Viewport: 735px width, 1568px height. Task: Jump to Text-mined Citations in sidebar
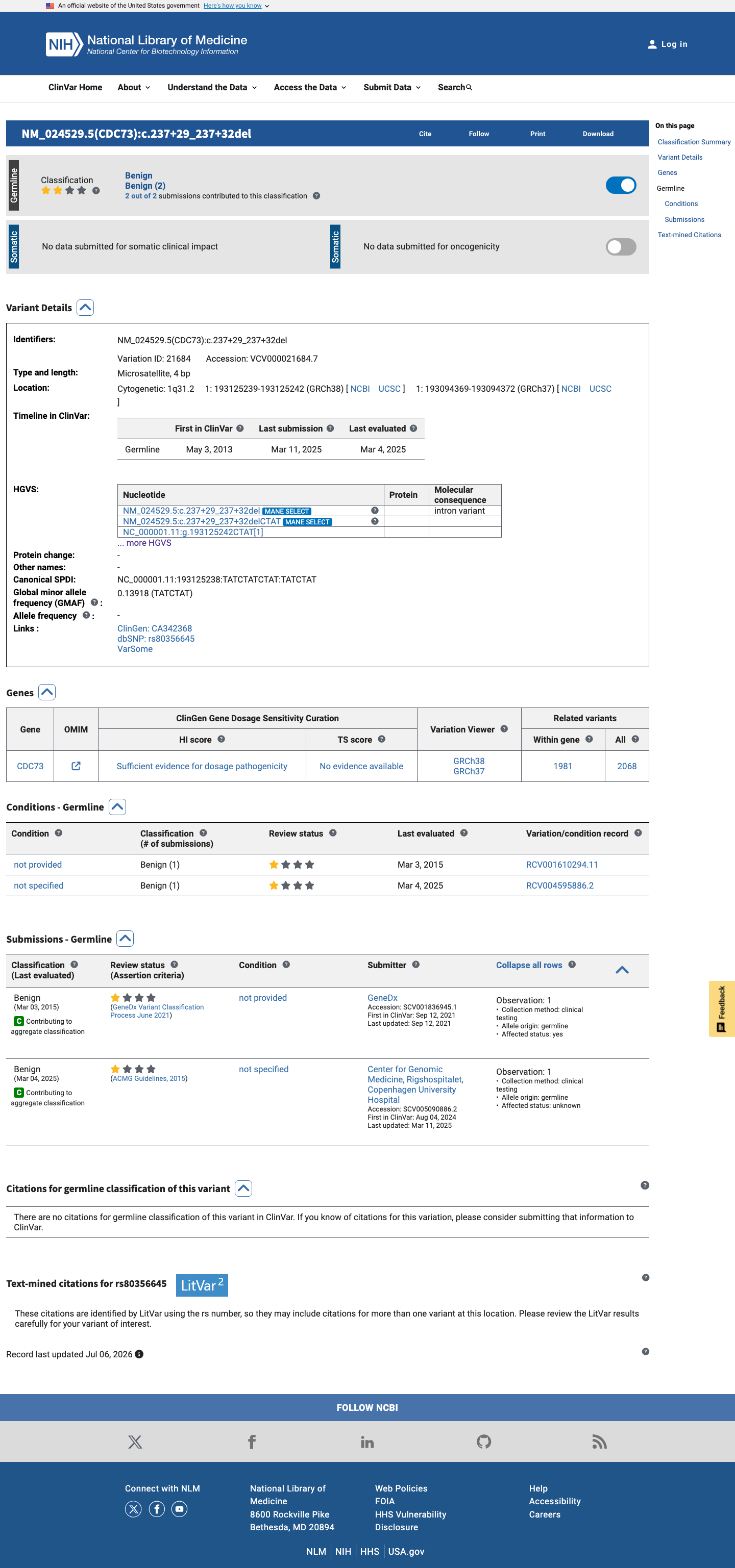(x=689, y=235)
